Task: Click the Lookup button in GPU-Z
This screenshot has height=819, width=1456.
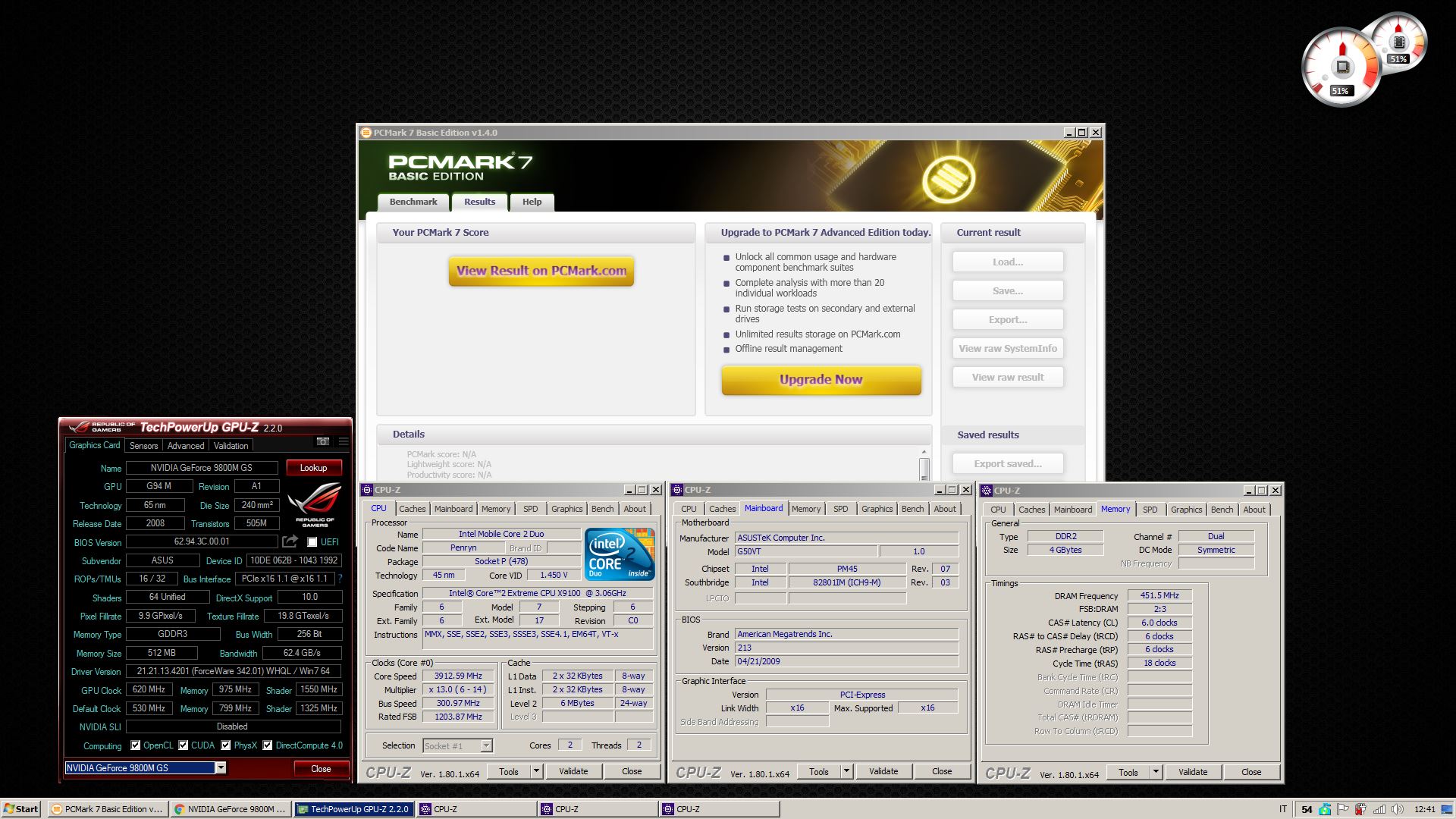Action: coord(313,468)
